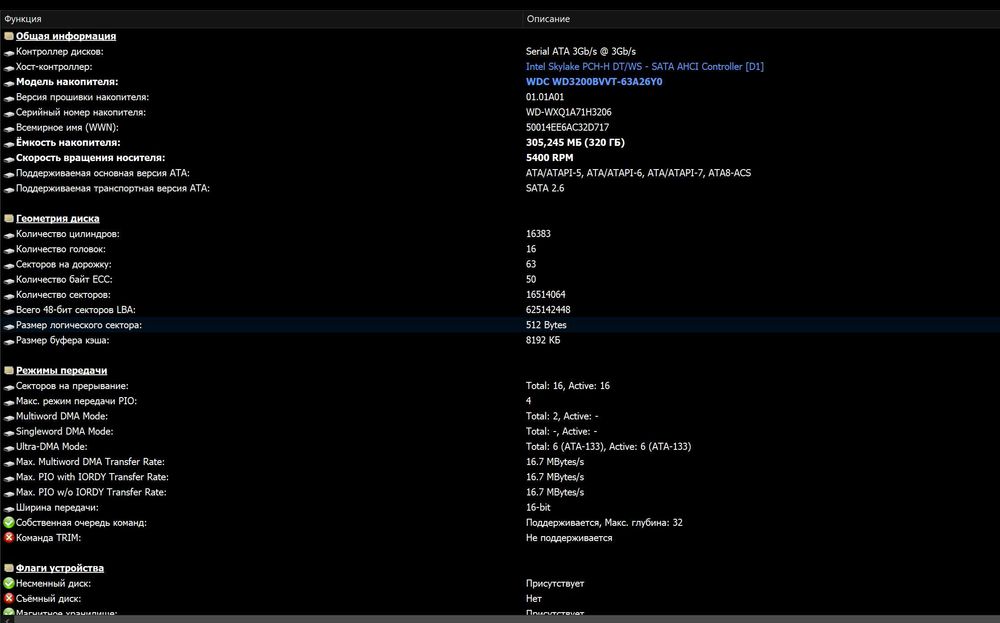Click the folder icon beside Общая информация
1000x623 pixels.
pos(9,36)
